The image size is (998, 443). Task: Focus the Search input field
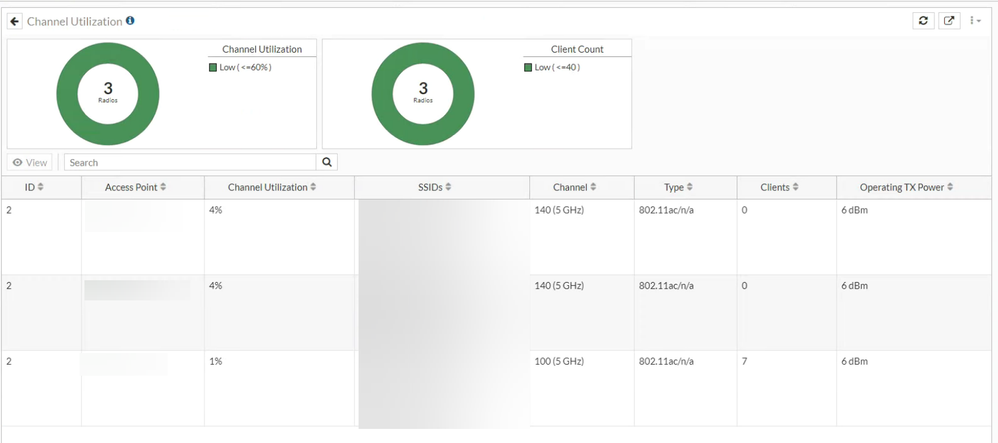[190, 162]
